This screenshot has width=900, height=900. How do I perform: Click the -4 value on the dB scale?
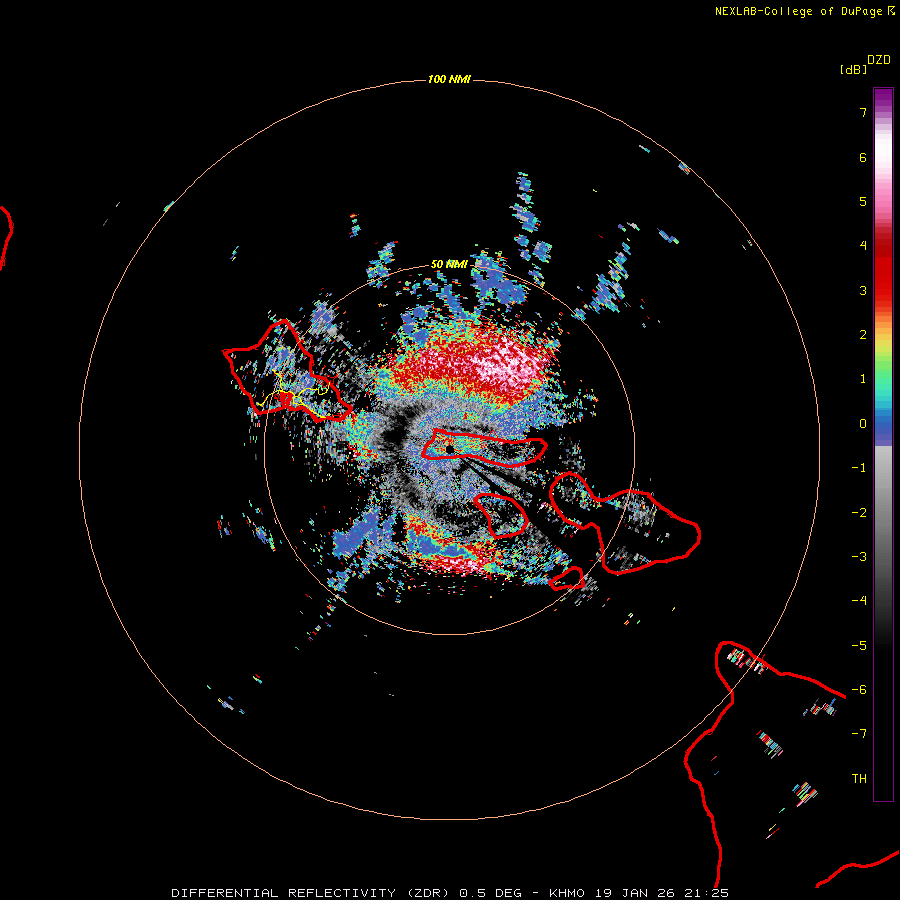pyautogui.click(x=859, y=601)
